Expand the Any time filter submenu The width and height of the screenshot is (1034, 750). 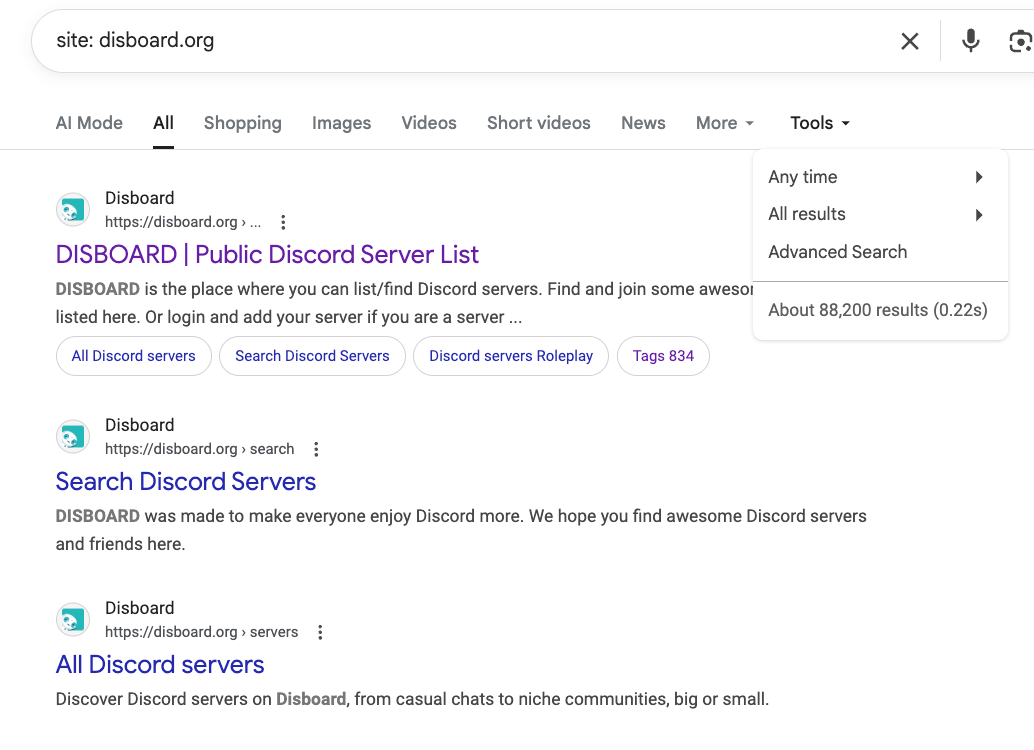click(877, 177)
